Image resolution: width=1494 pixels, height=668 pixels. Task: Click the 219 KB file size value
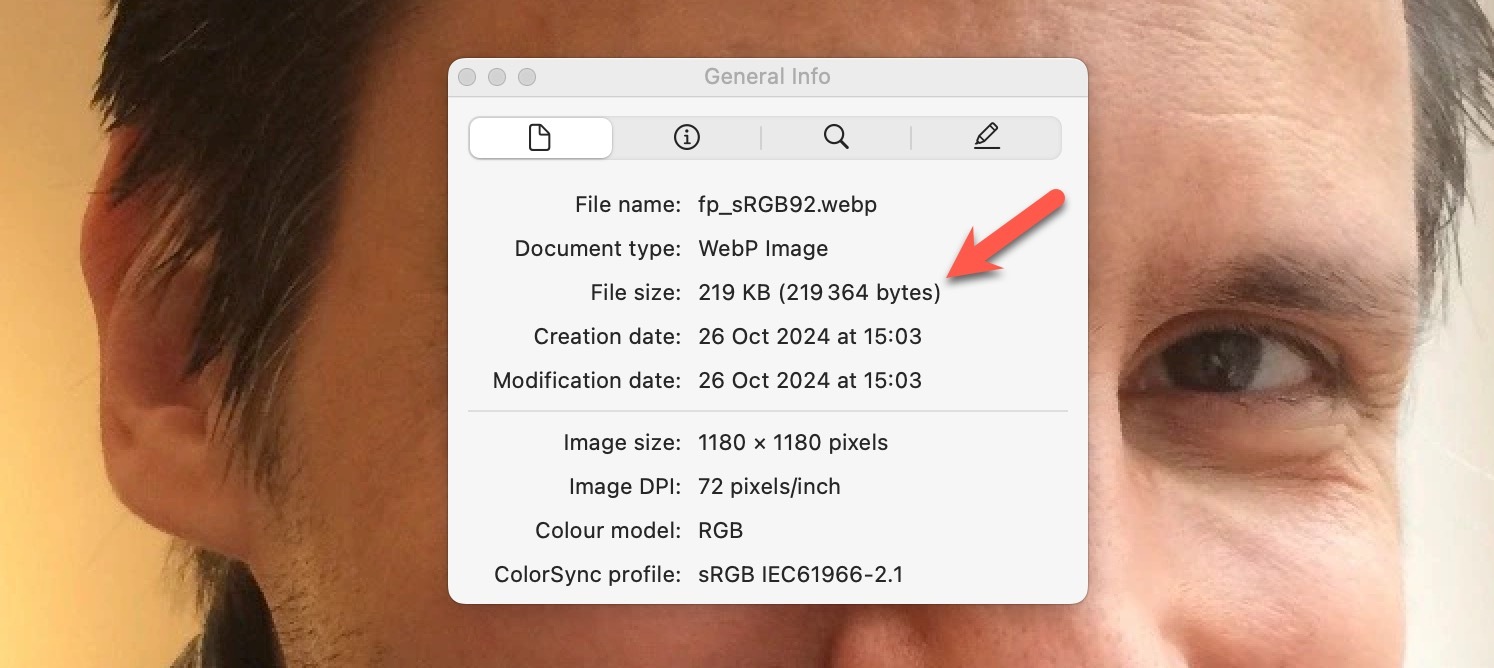pyautogui.click(x=819, y=293)
